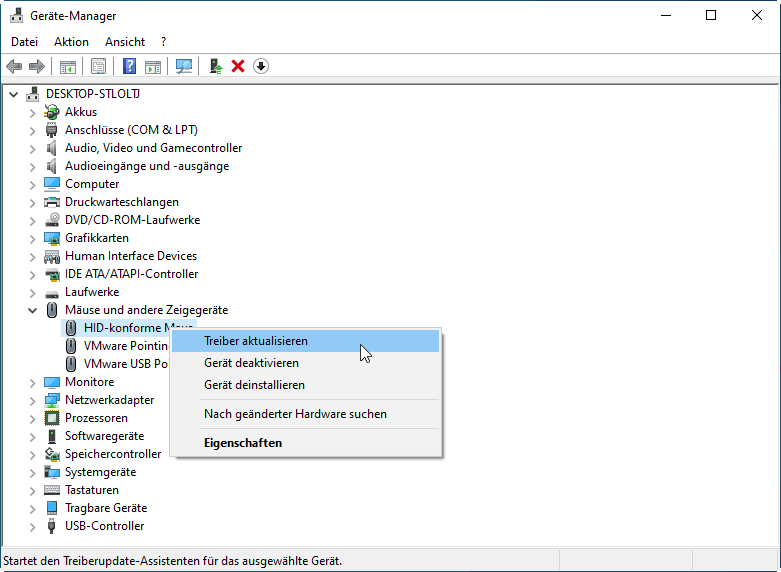Click the properties toolbar icon

(x=98, y=66)
